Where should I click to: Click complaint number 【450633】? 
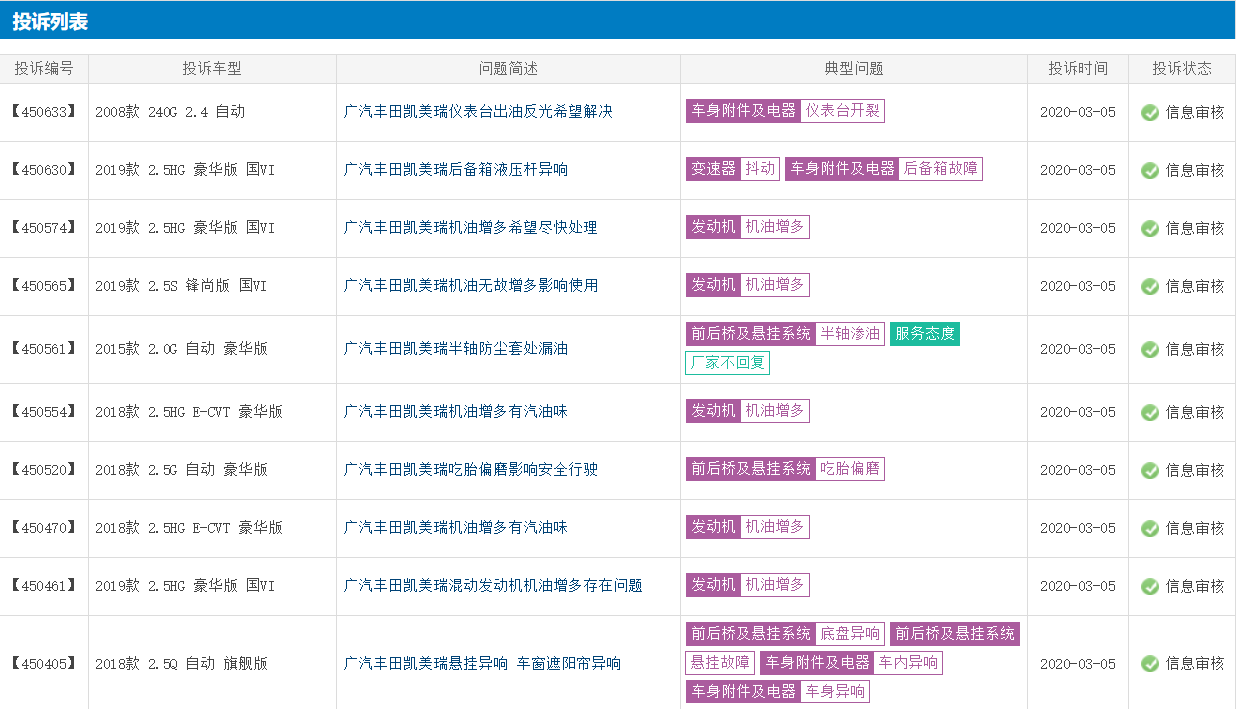pyautogui.click(x=44, y=112)
